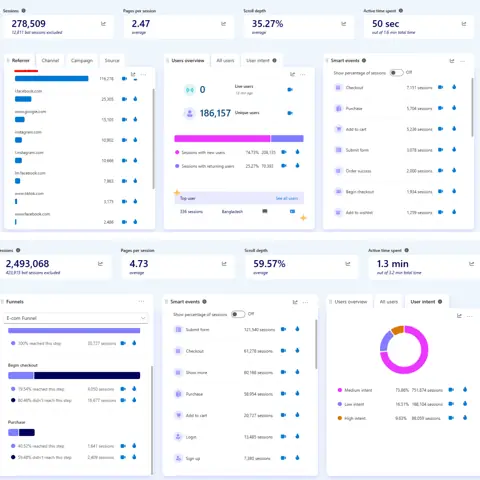
Task: Open heatmap for Submit form 121,540 sessions
Action: (297, 329)
